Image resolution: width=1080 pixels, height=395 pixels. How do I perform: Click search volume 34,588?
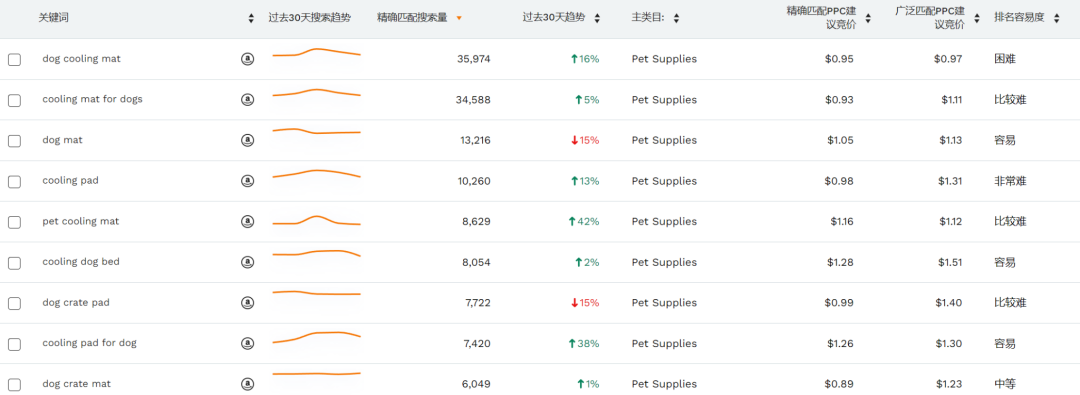(473, 100)
